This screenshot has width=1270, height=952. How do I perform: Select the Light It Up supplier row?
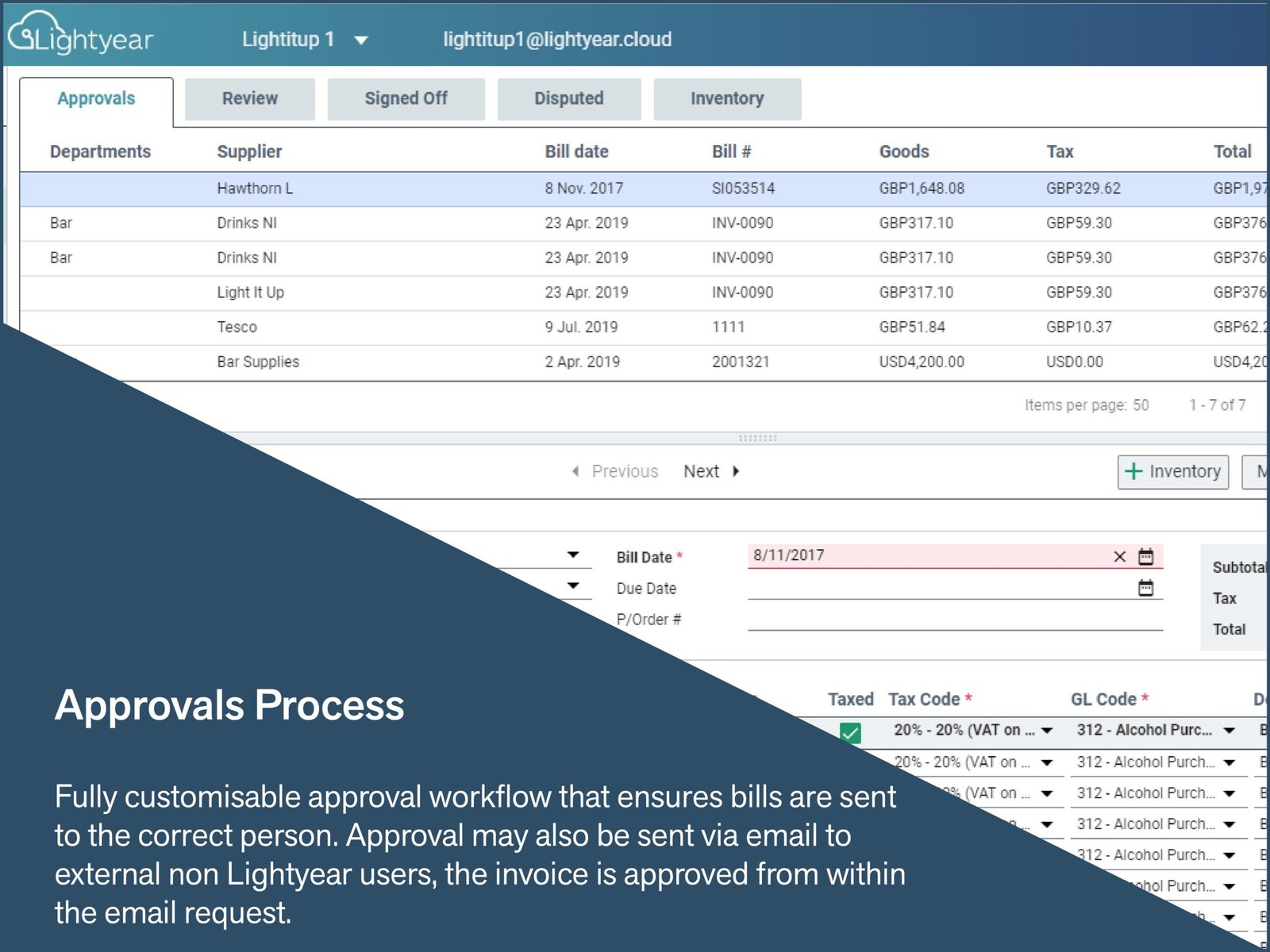[643, 293]
